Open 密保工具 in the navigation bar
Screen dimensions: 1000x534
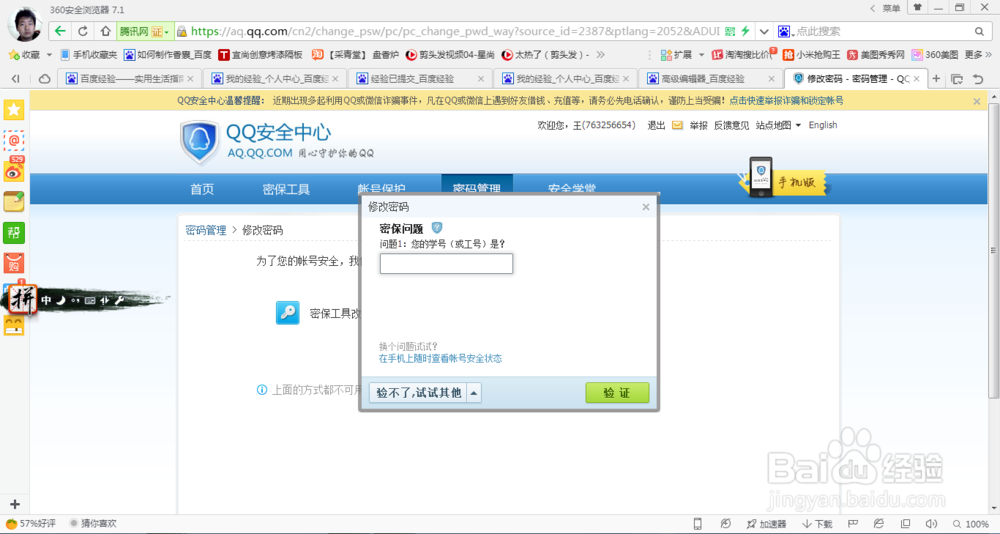[286, 189]
